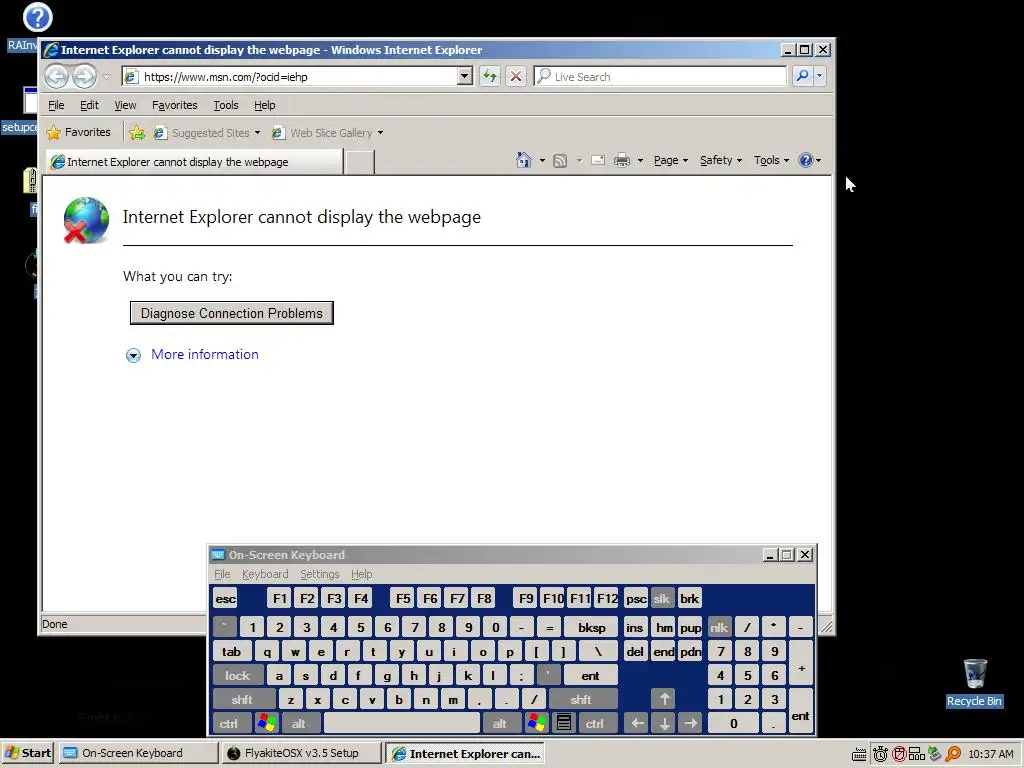1024x768 pixels.
Task: Click the space bar on On-Screen Keyboard
Action: [402, 723]
